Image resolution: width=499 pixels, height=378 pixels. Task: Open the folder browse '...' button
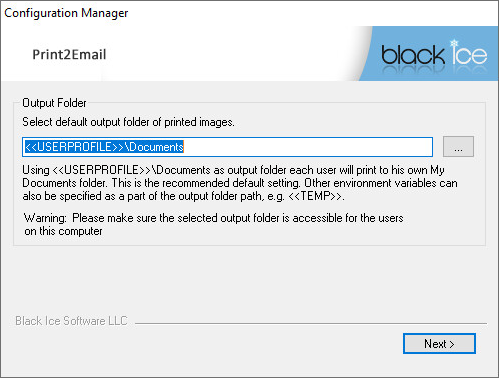[458, 146]
